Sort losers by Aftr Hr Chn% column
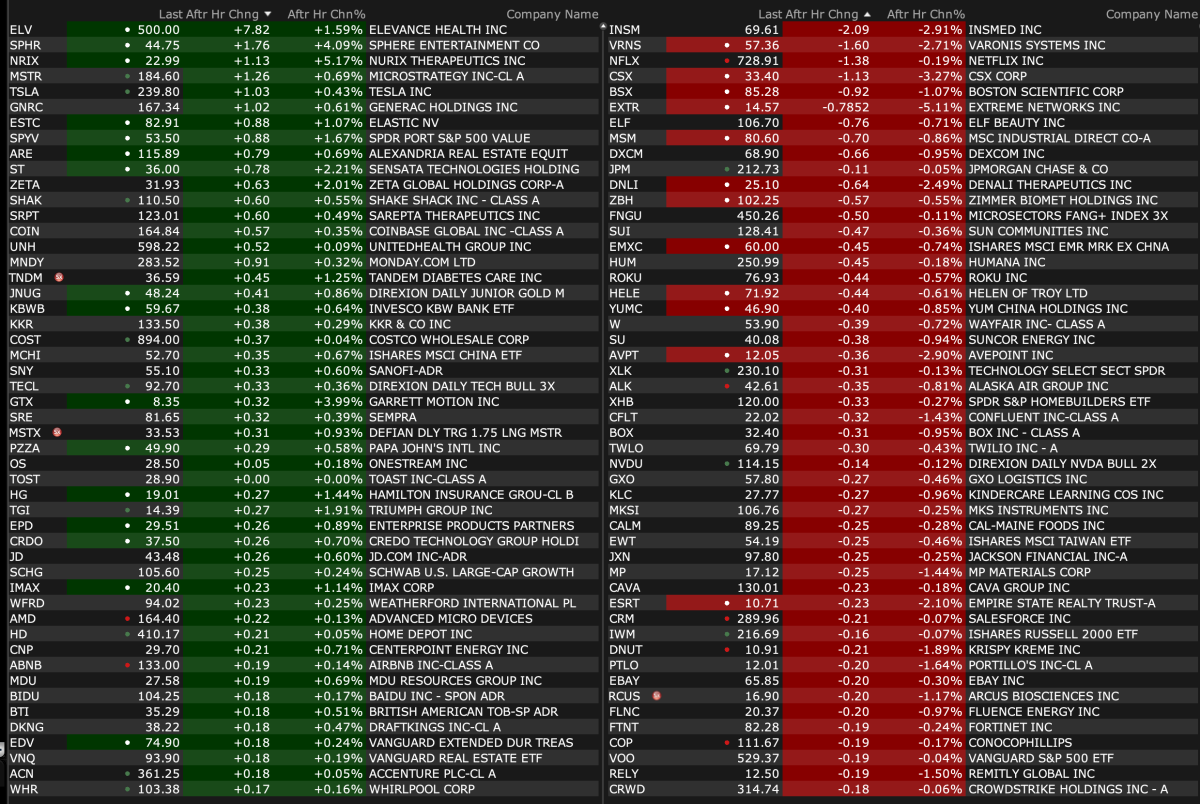The image size is (1200, 804). pos(925,14)
